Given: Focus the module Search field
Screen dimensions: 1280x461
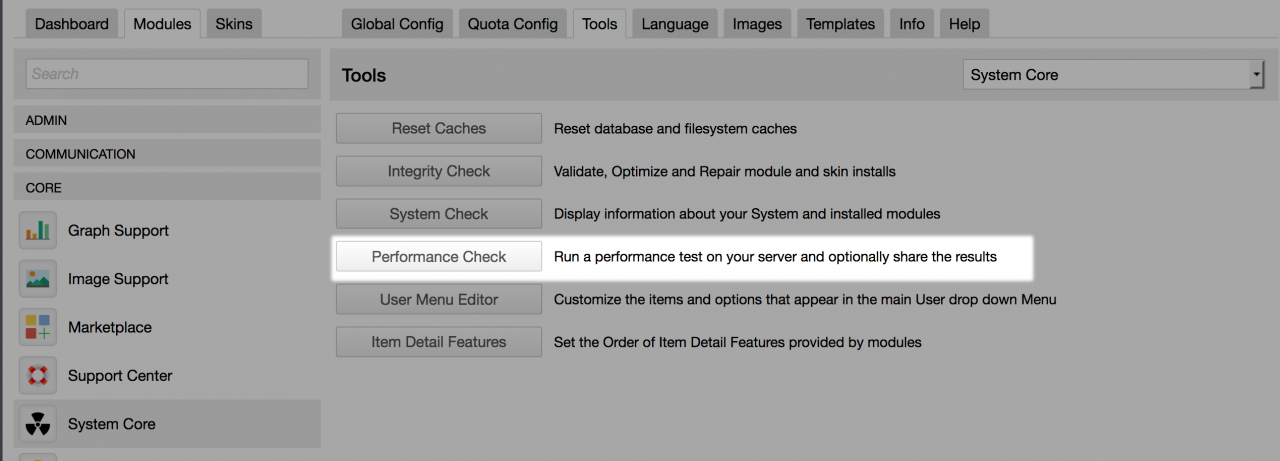Looking at the screenshot, I should [x=167, y=74].
